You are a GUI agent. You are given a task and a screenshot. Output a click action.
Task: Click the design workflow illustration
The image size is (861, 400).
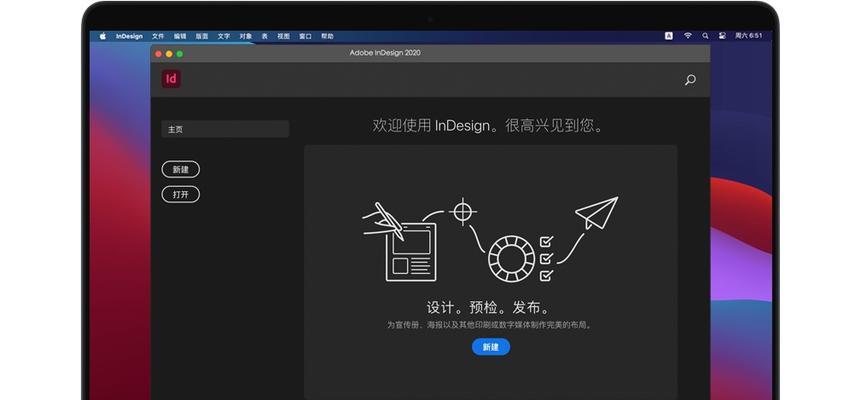pos(490,240)
